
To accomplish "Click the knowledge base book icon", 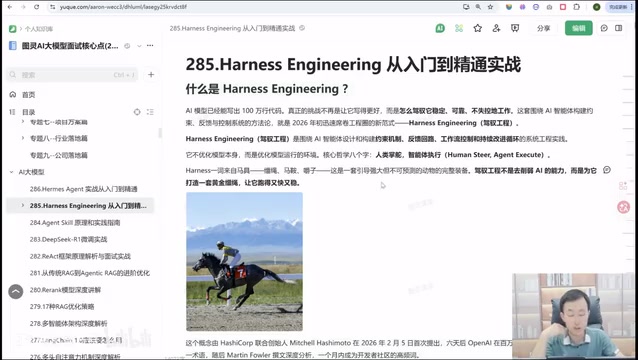I will pos(13,46).
